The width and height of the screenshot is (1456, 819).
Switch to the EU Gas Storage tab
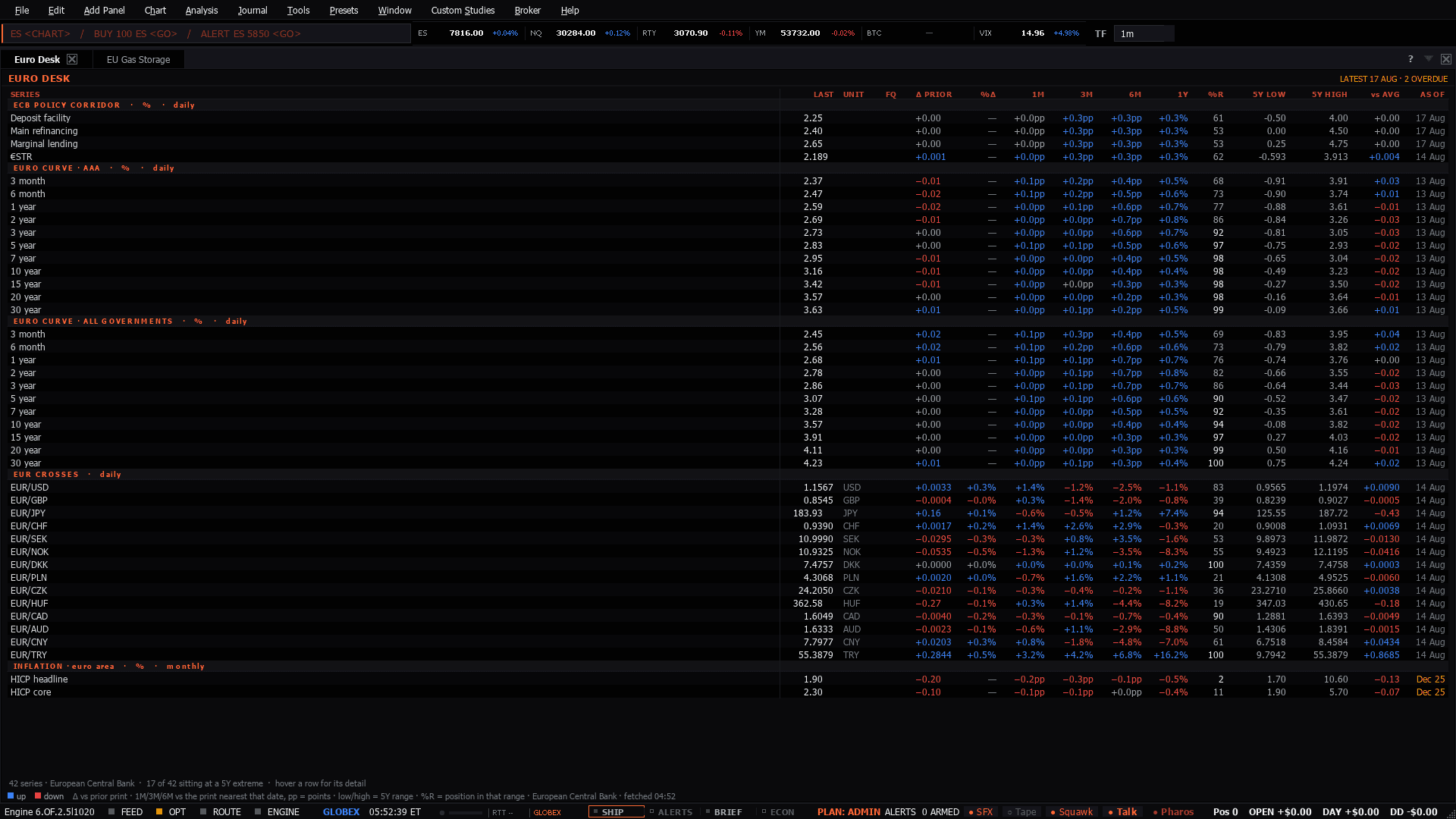138,59
